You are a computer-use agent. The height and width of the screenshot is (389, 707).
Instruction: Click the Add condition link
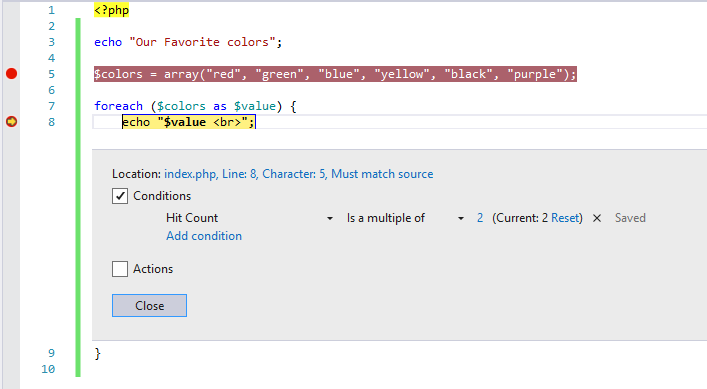click(204, 236)
